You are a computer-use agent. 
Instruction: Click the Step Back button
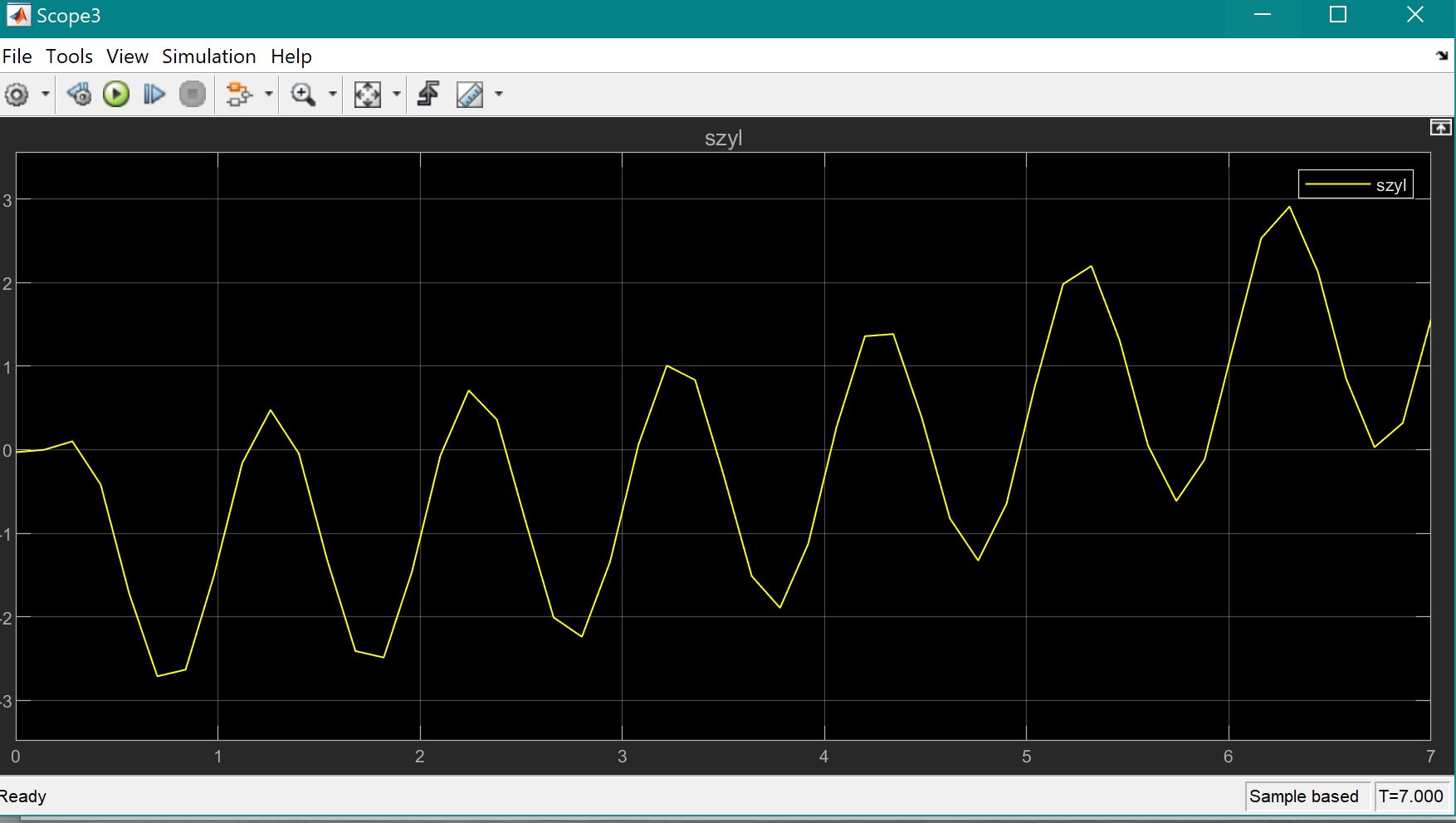coord(80,95)
